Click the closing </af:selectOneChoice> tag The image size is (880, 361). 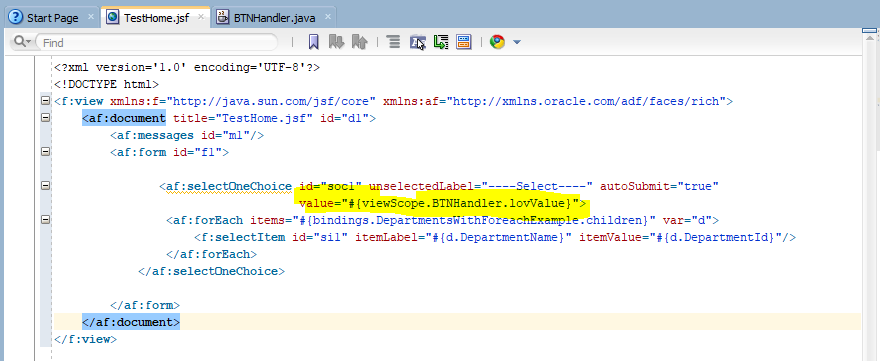[x=212, y=271]
